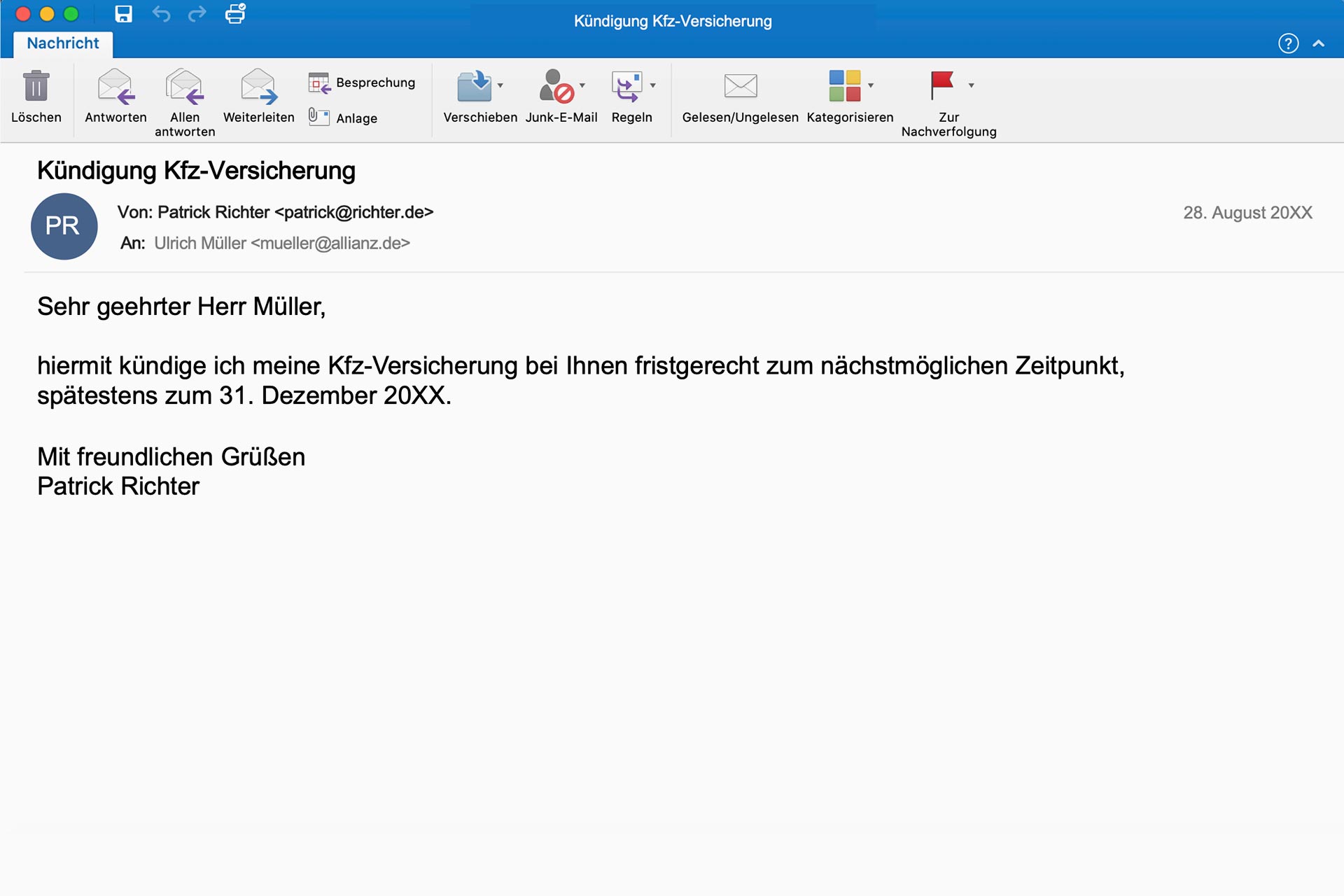The image size is (1344, 896).
Task: Toggle Gelesen/Ungelesen status
Action: pyautogui.click(x=740, y=86)
